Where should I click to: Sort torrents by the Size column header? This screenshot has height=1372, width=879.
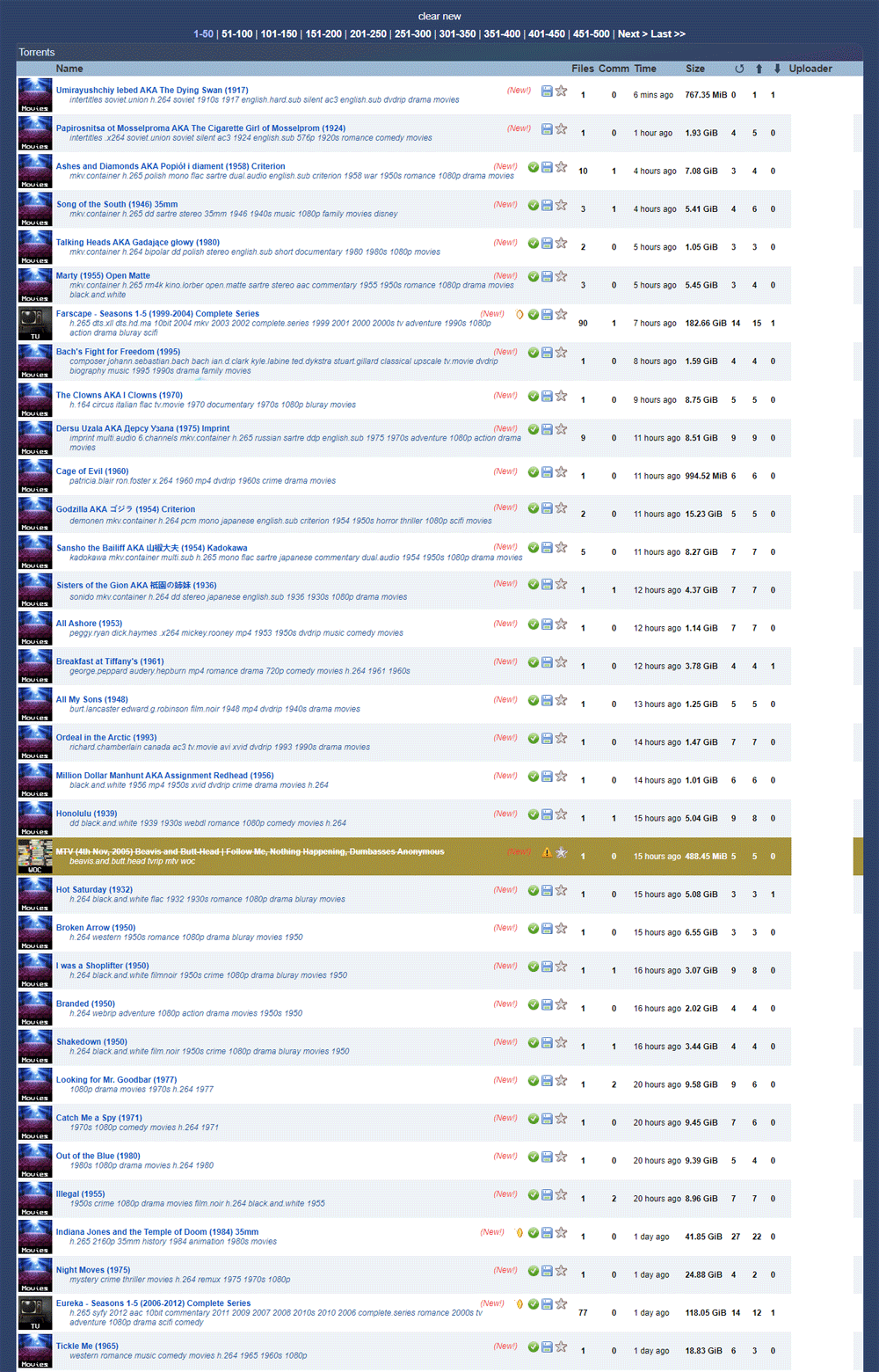[x=695, y=69]
